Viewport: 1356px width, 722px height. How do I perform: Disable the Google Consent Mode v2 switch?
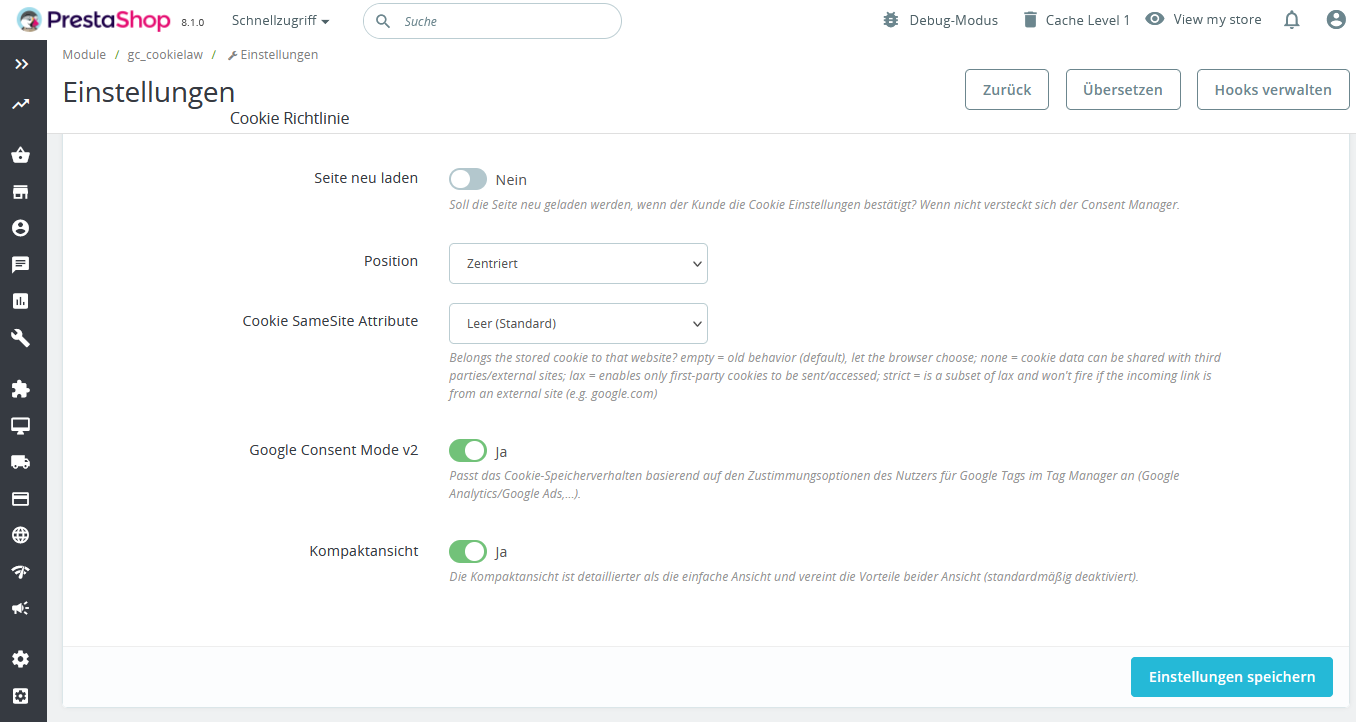coord(468,451)
